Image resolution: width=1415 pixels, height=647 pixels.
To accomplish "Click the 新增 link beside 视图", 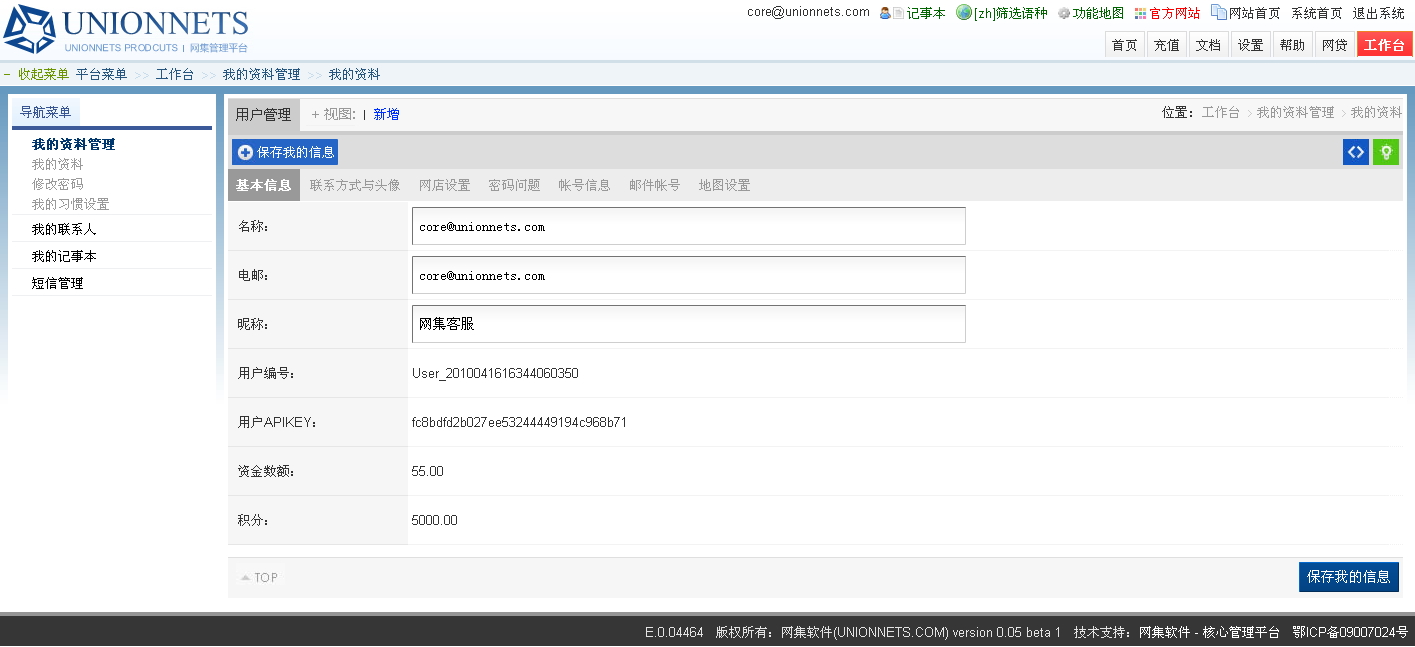I will [386, 115].
